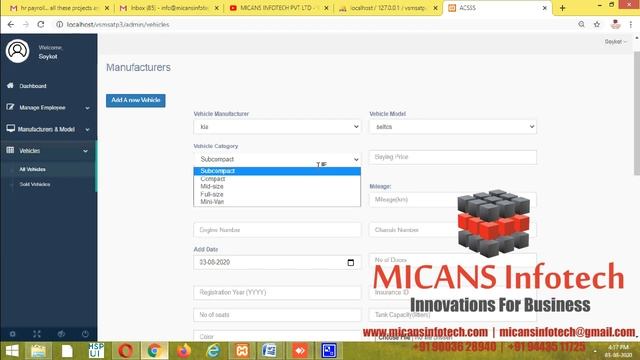Select Subcompact option in list

(x=277, y=171)
